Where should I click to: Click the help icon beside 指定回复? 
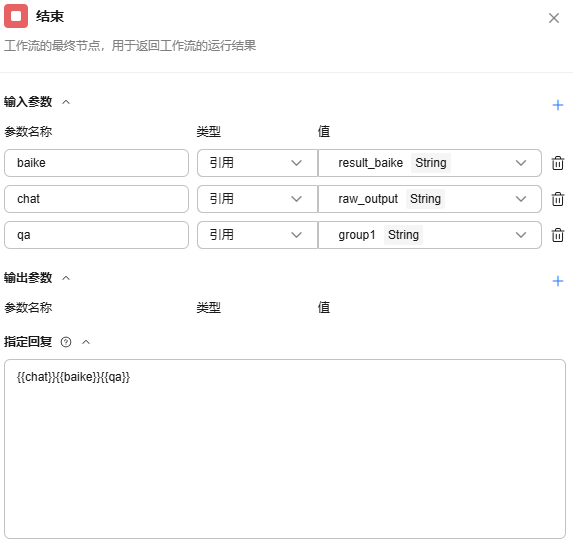66,342
